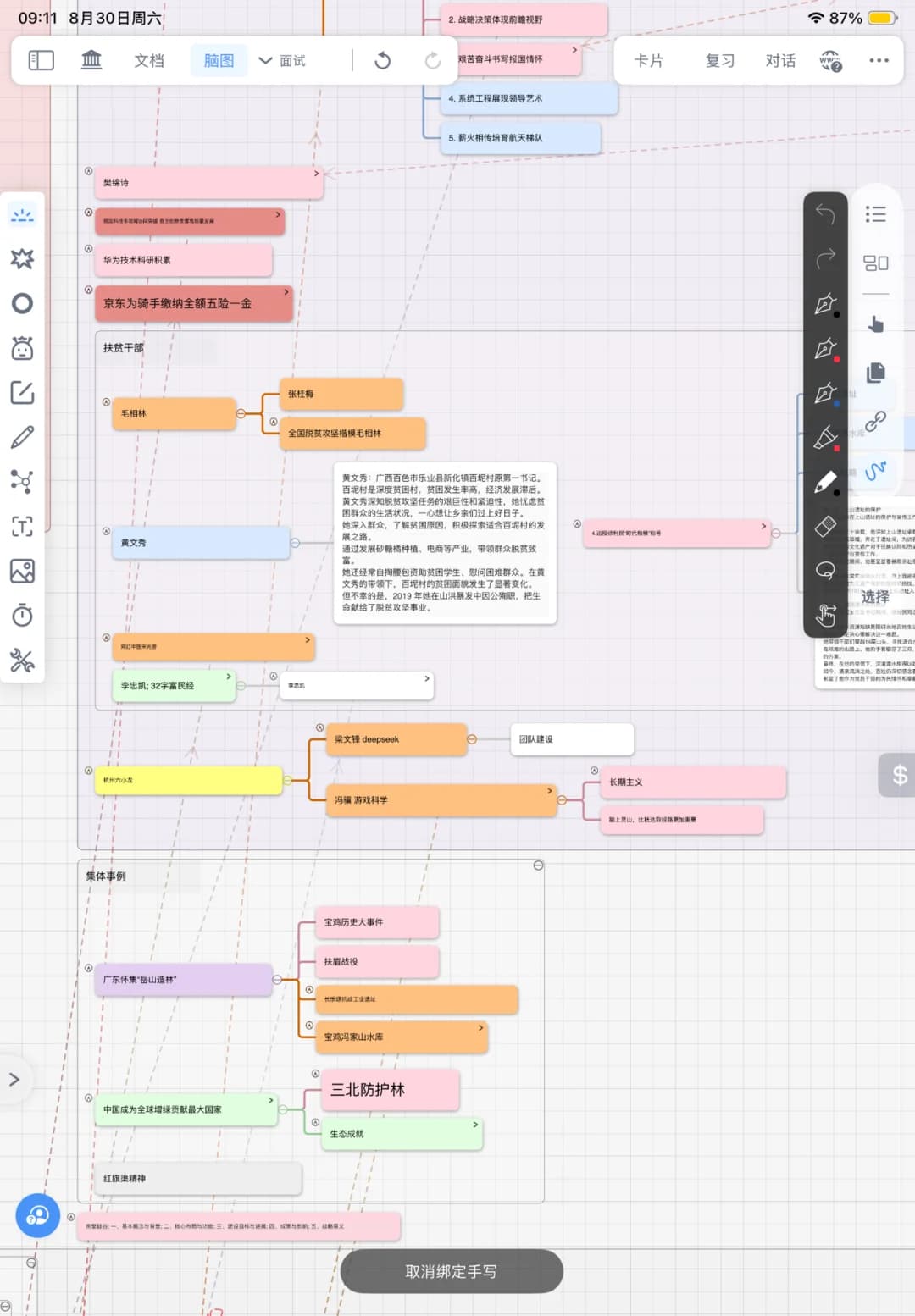Select the blue pen color tool
Viewport: 915px width, 1316px height.
(x=825, y=393)
